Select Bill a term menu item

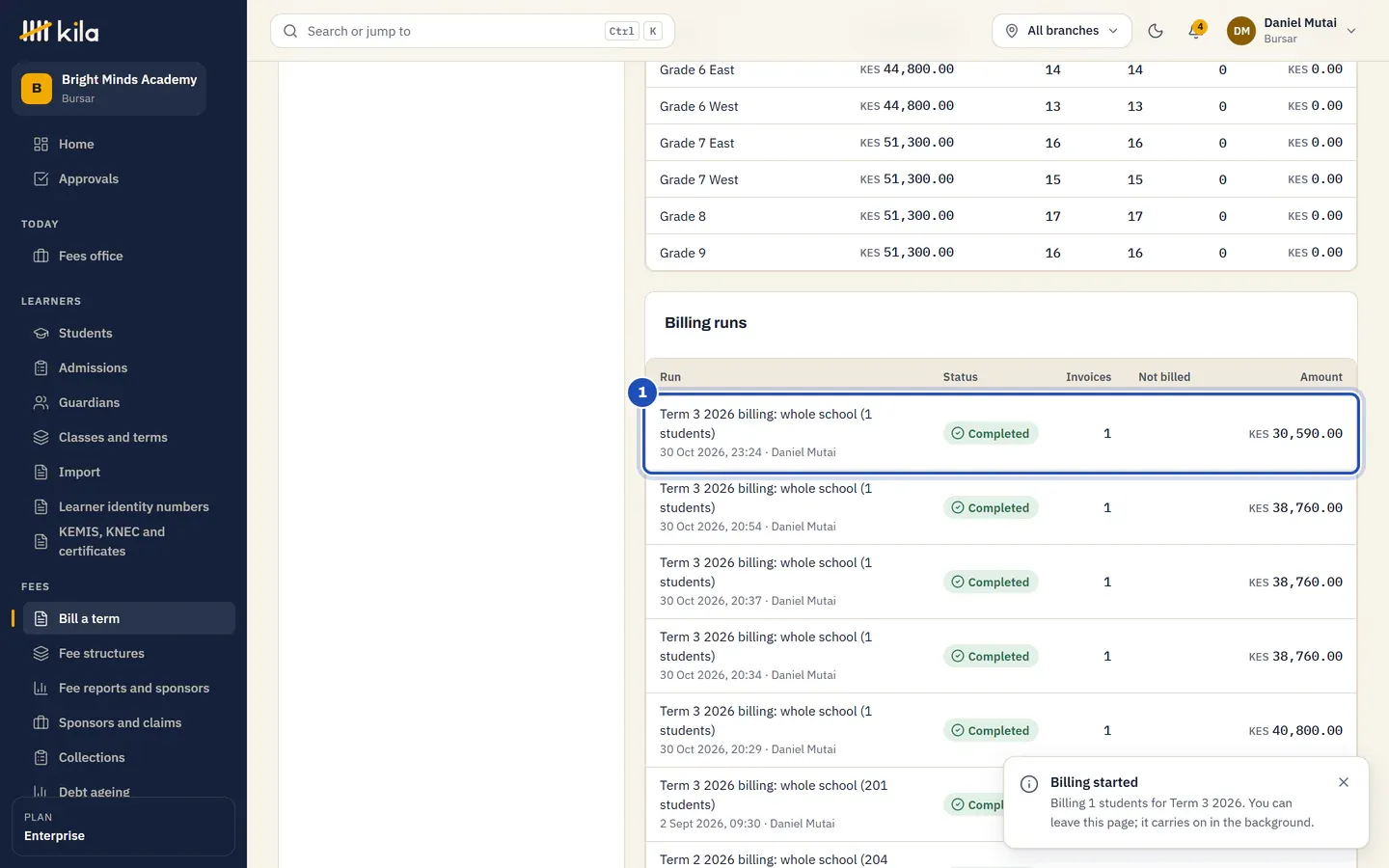coord(129,618)
